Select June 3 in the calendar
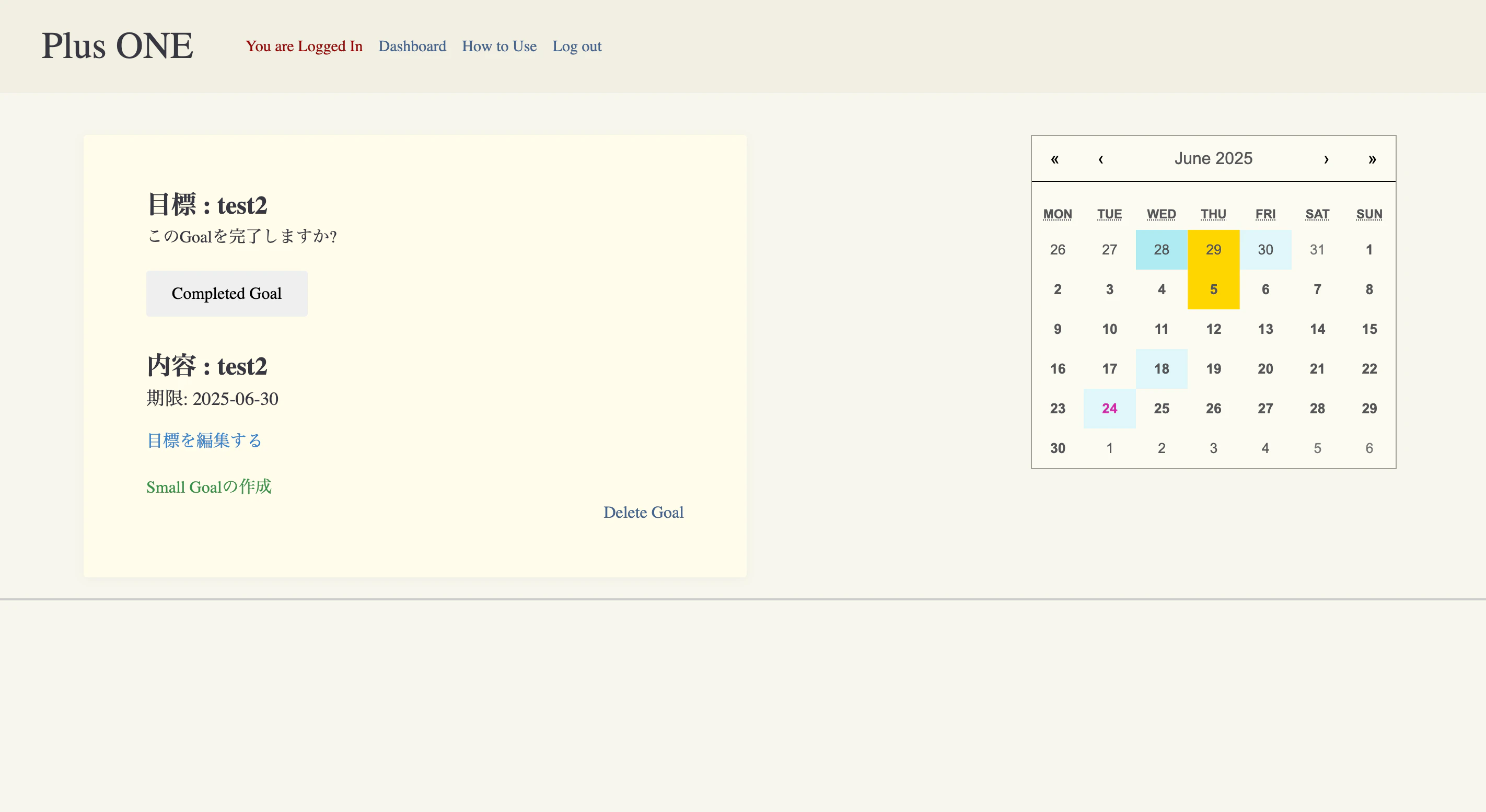The height and width of the screenshot is (812, 1486). point(1109,289)
